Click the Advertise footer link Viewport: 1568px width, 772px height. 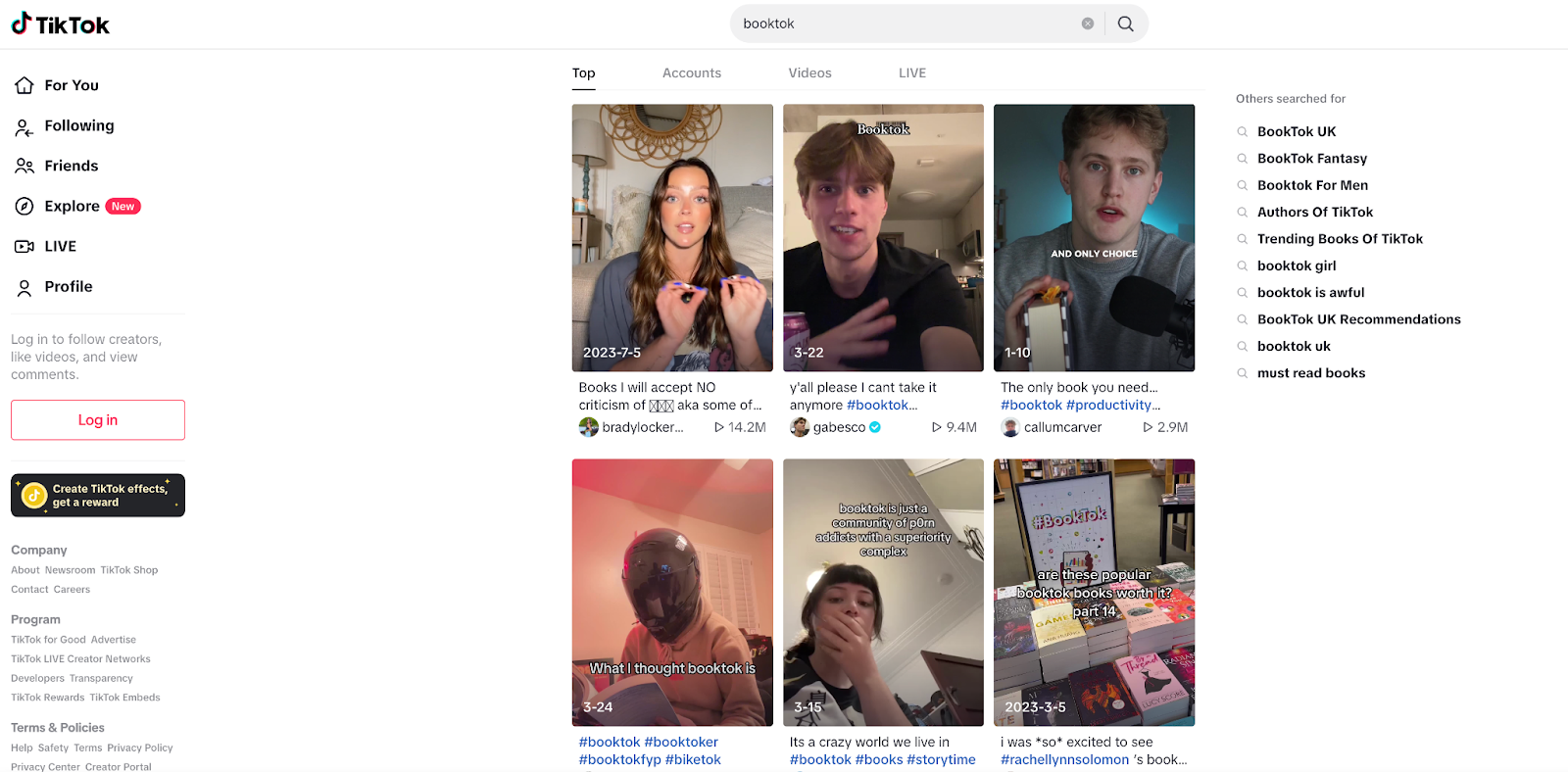pyautogui.click(x=114, y=640)
